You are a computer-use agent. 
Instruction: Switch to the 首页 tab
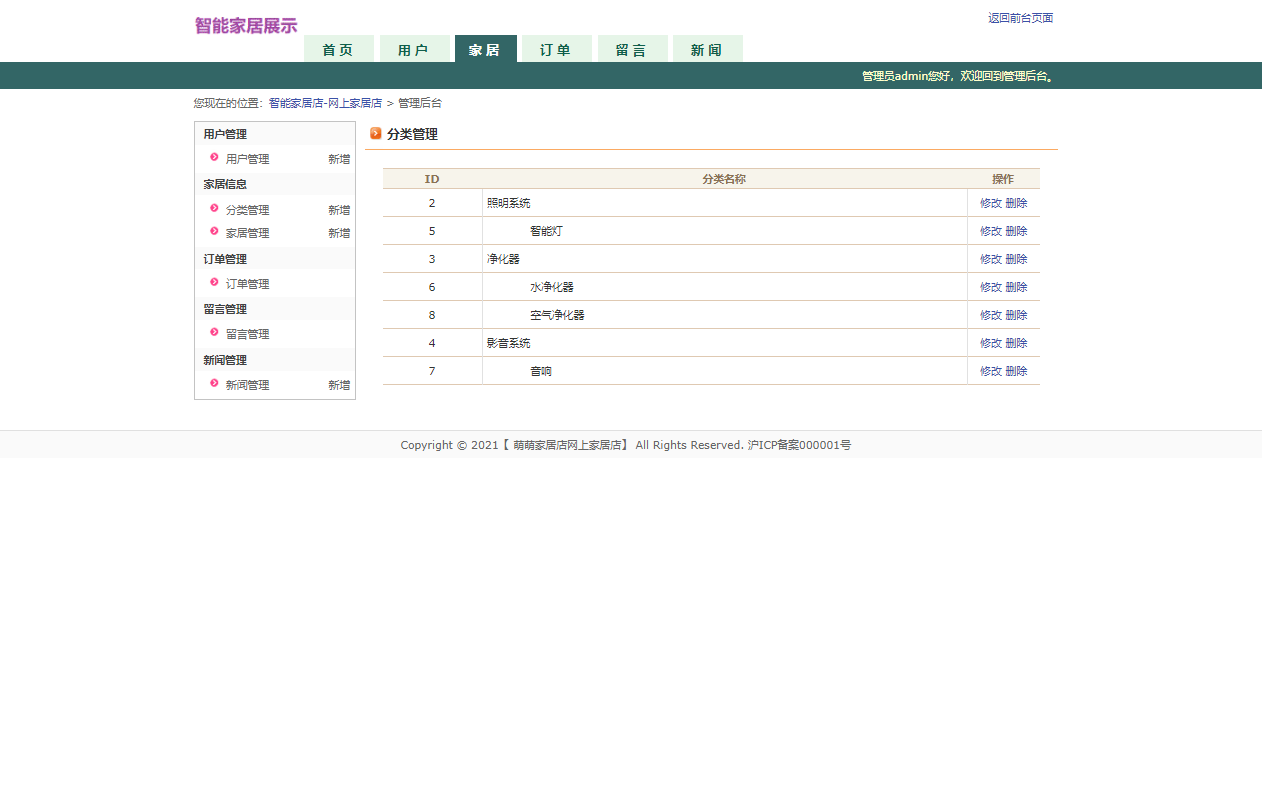338,48
